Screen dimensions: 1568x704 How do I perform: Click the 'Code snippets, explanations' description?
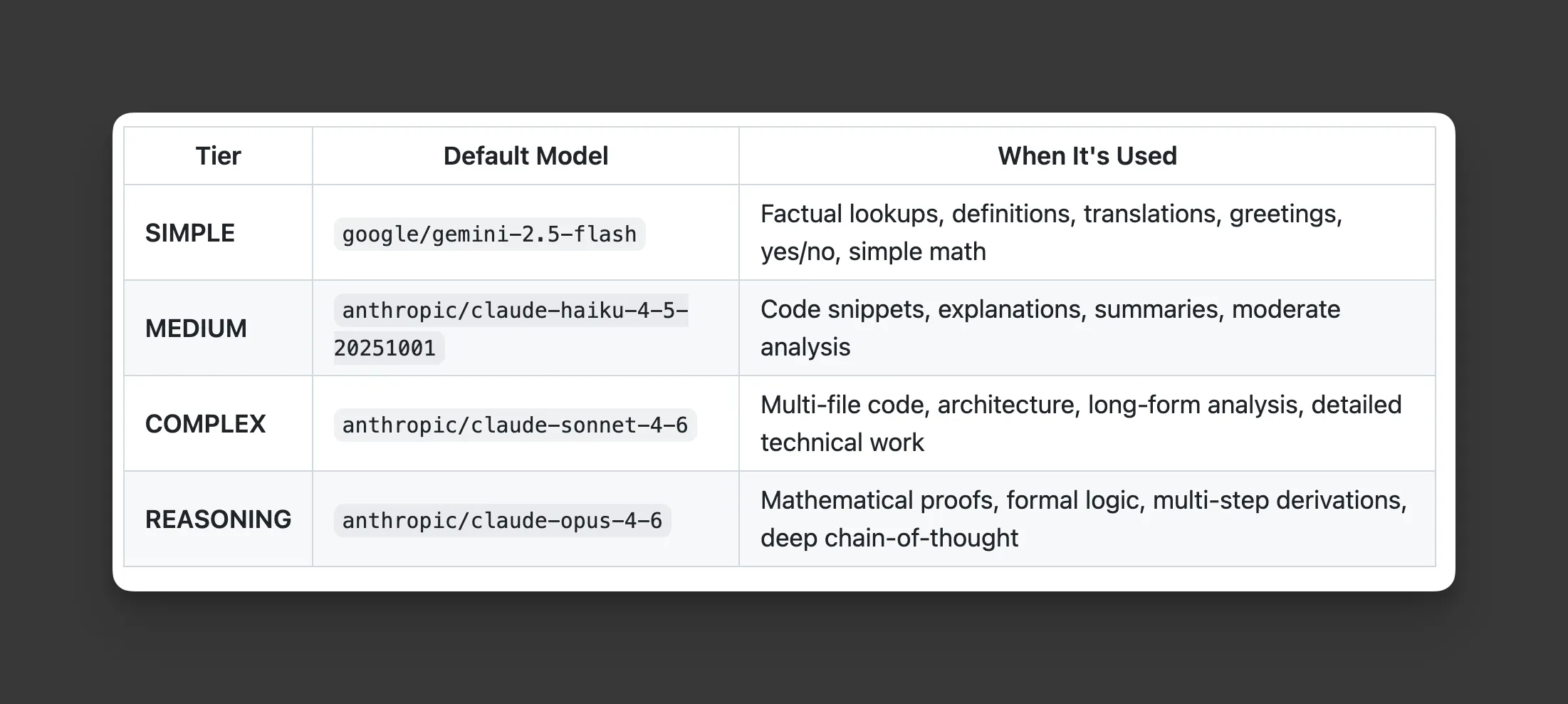coord(1050,328)
